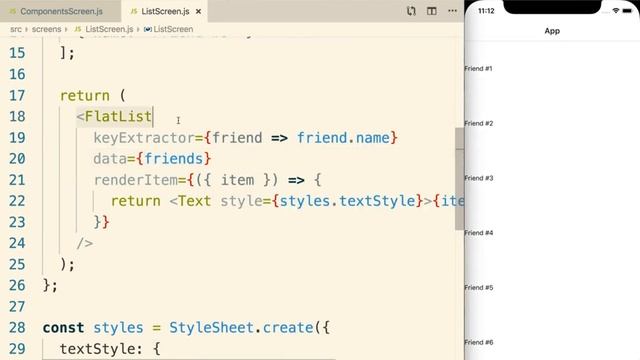Select the ListScreen.js editor tab
640x360 pixels.
(164, 11)
